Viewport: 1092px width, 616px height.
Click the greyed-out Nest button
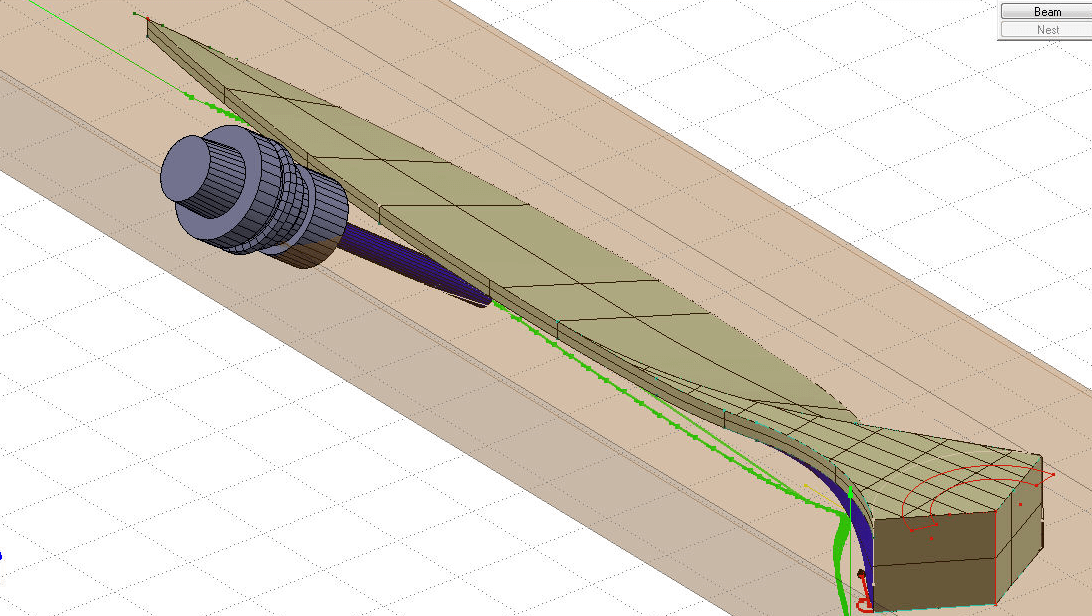point(1047,29)
